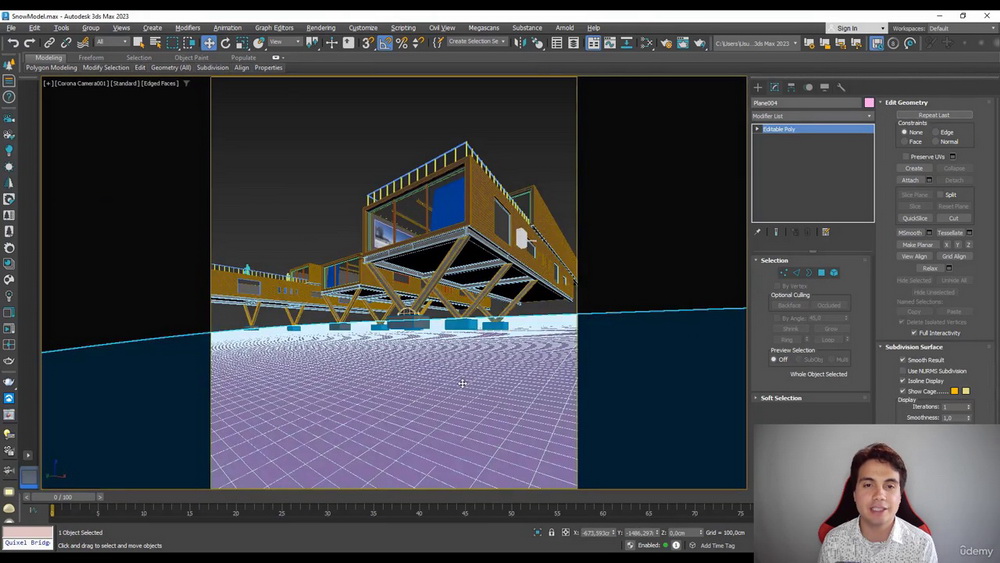Toggle the Angle Snap icon
Image resolution: width=1000 pixels, height=563 pixels.
385,43
